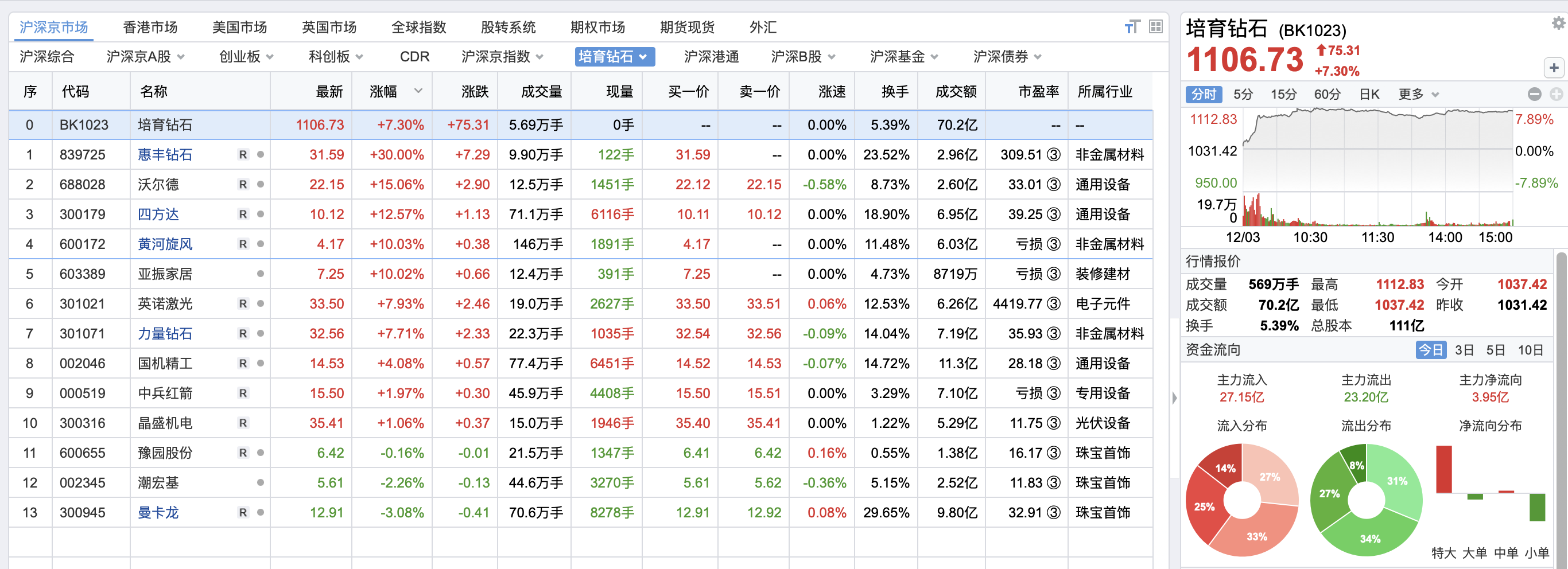
Task: Click the circled 3 icon in 国机精工 row
Action: 1054,363
